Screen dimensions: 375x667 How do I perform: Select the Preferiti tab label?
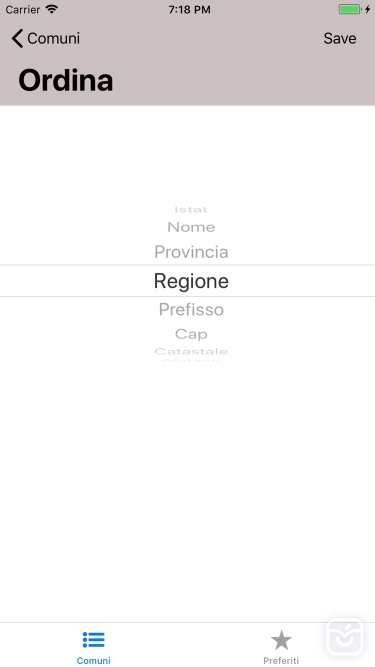pyautogui.click(x=281, y=661)
